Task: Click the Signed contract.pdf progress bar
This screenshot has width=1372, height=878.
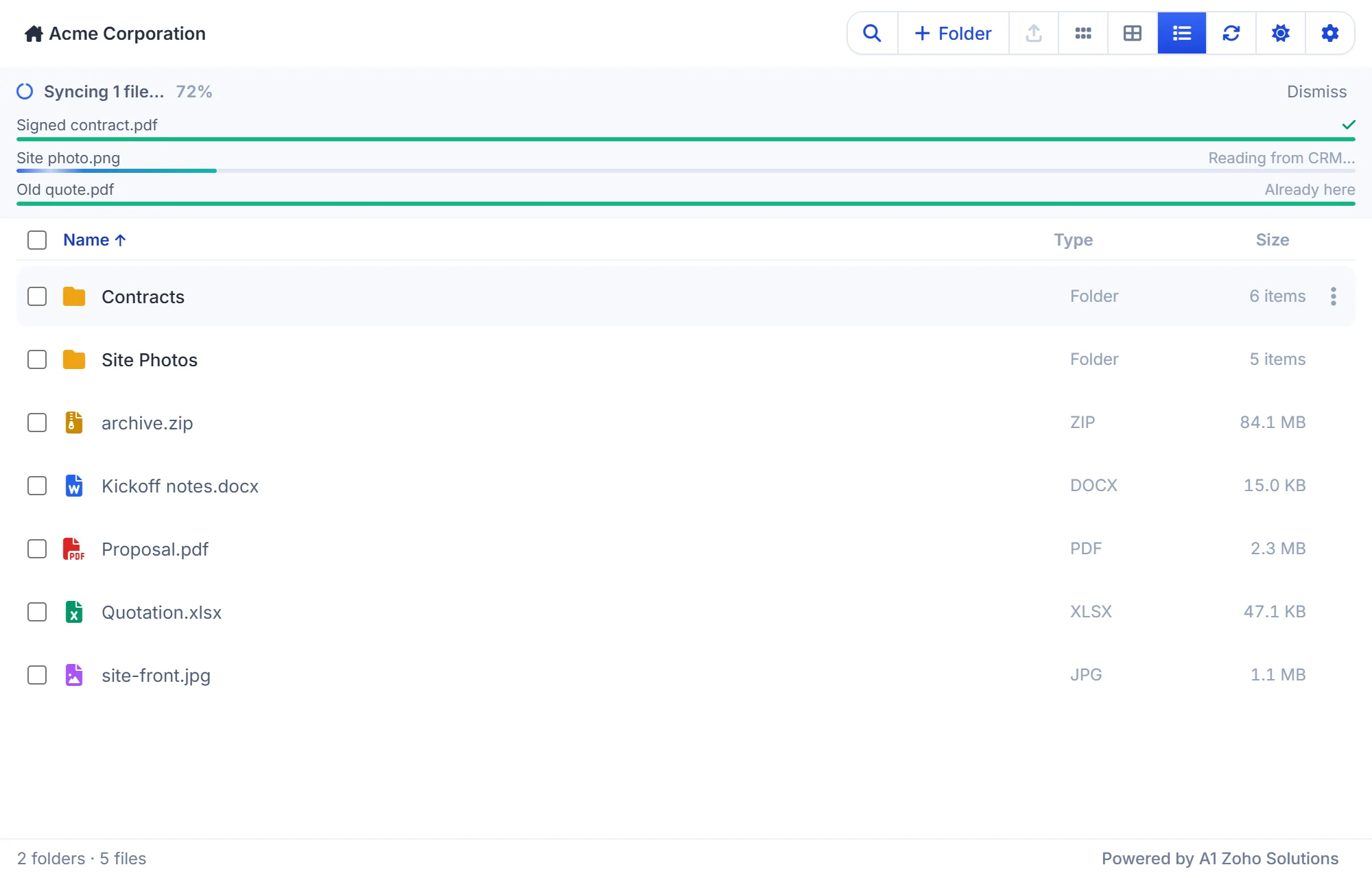Action: 686,139
